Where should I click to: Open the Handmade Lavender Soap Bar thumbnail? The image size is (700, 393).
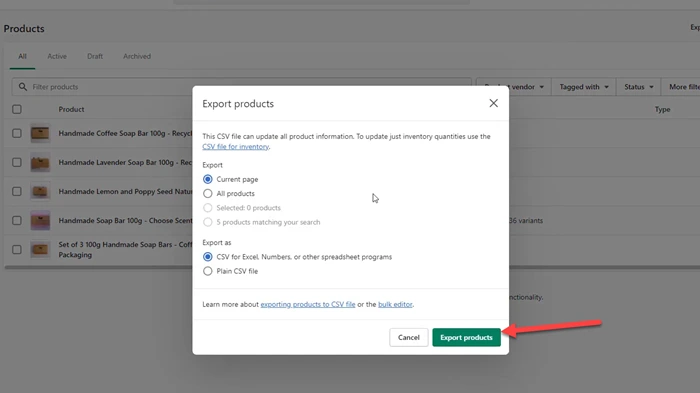coord(40,163)
